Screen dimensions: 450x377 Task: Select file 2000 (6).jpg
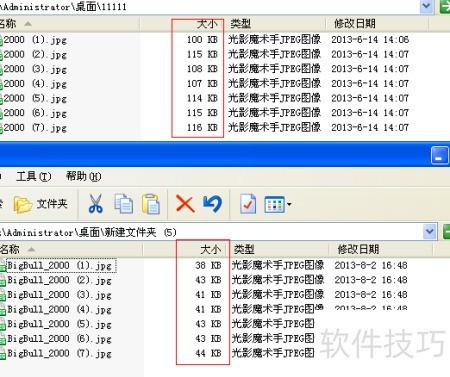point(35,113)
